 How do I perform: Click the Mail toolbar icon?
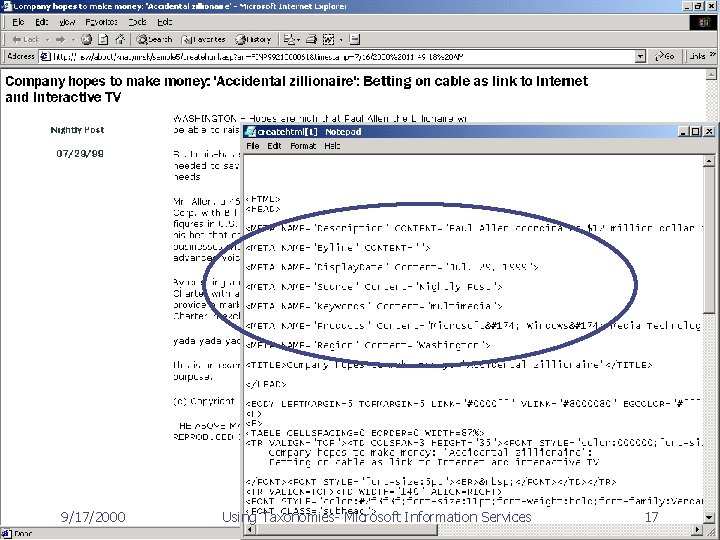(289, 39)
